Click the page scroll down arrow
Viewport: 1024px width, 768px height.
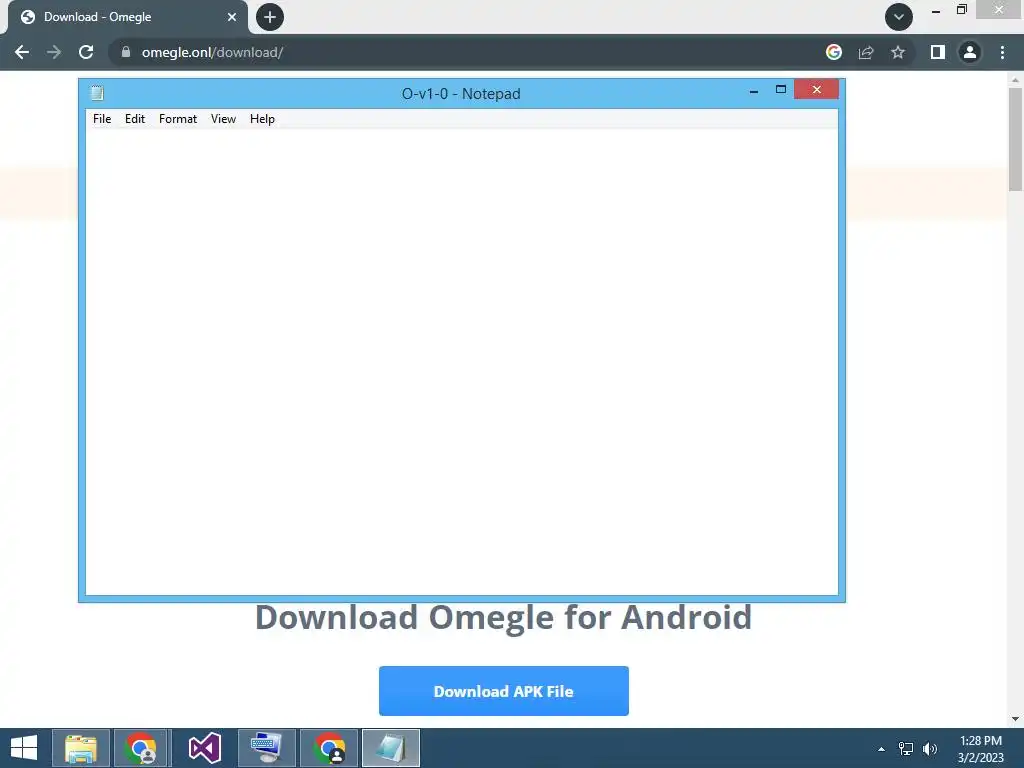point(1015,719)
